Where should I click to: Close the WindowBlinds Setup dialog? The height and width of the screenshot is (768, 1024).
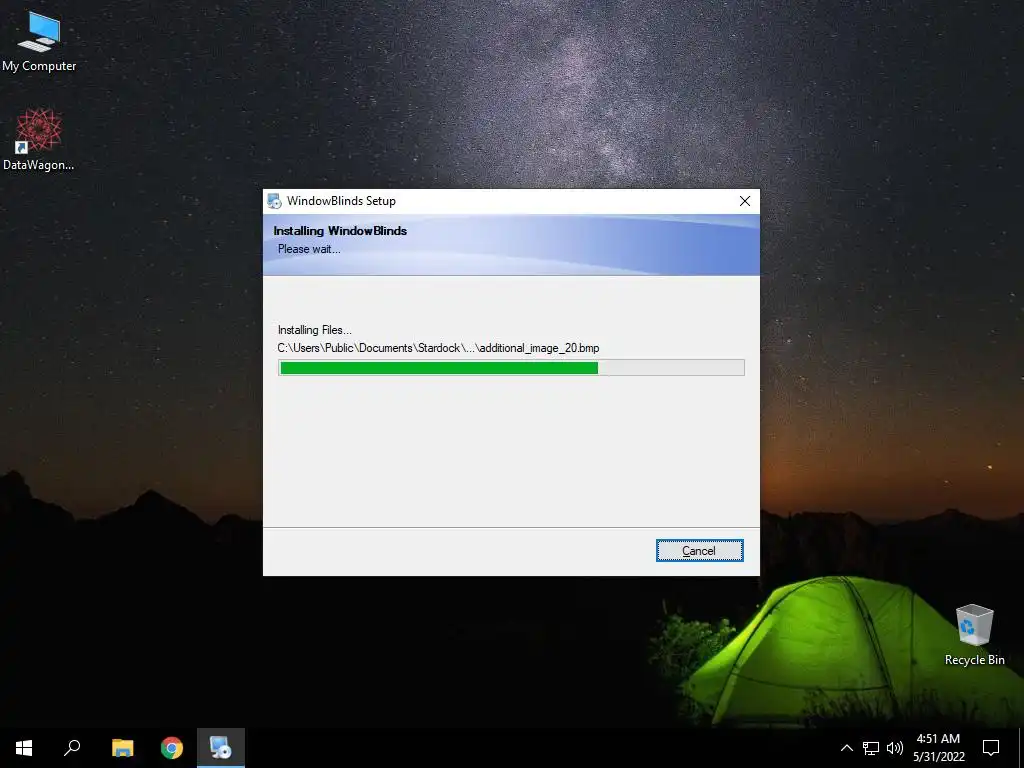pyautogui.click(x=744, y=201)
